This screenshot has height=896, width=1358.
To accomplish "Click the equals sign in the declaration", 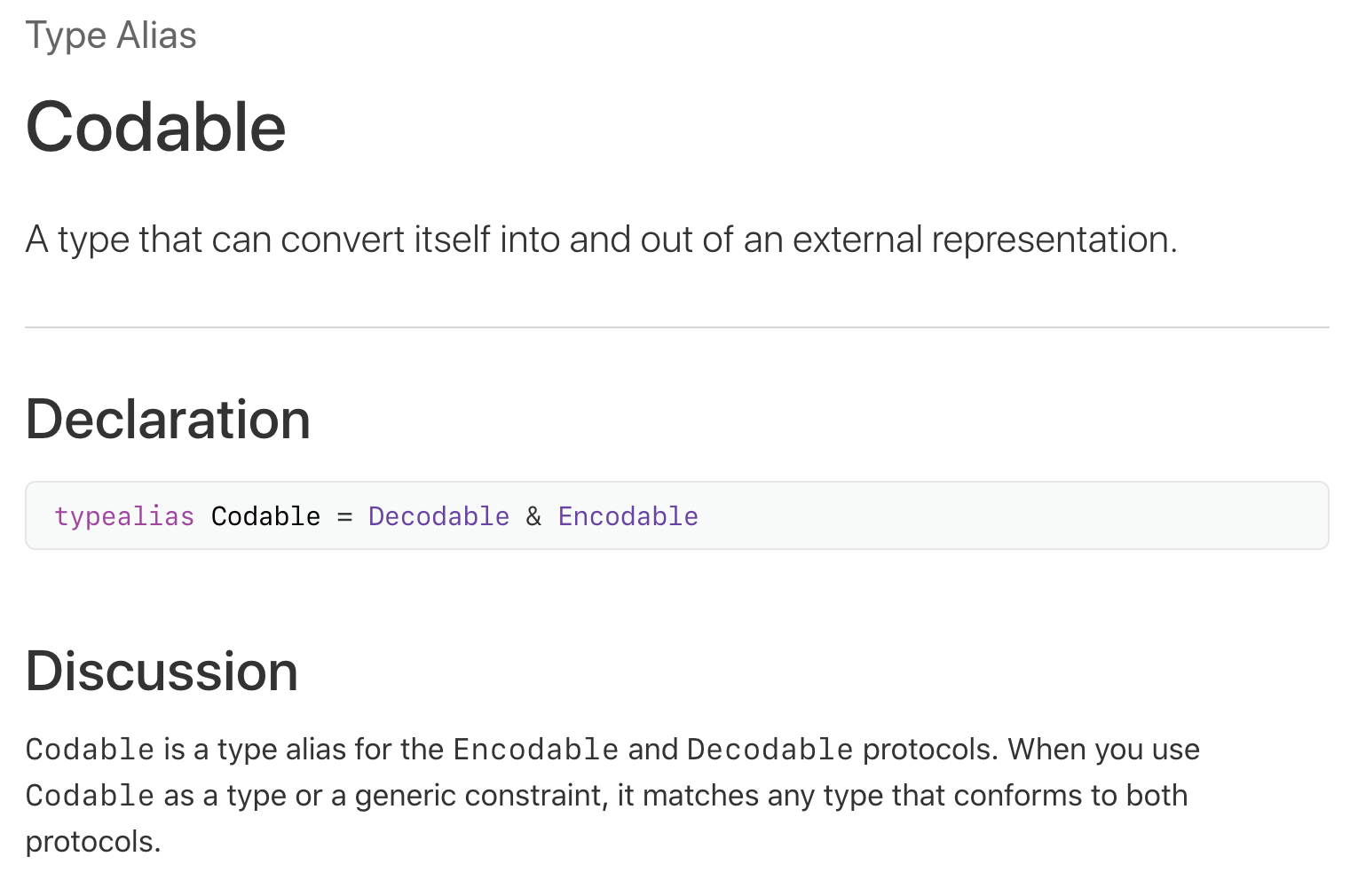I will (344, 516).
